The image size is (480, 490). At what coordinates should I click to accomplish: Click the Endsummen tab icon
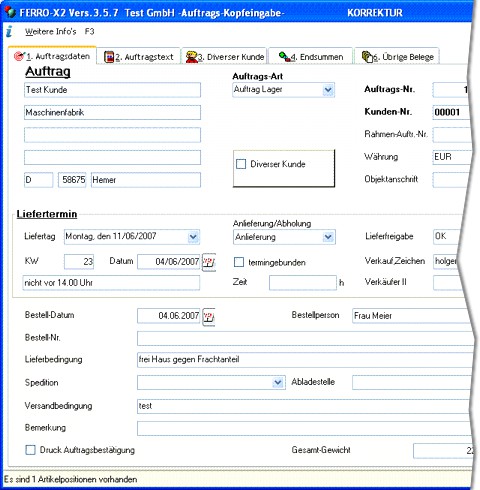284,57
